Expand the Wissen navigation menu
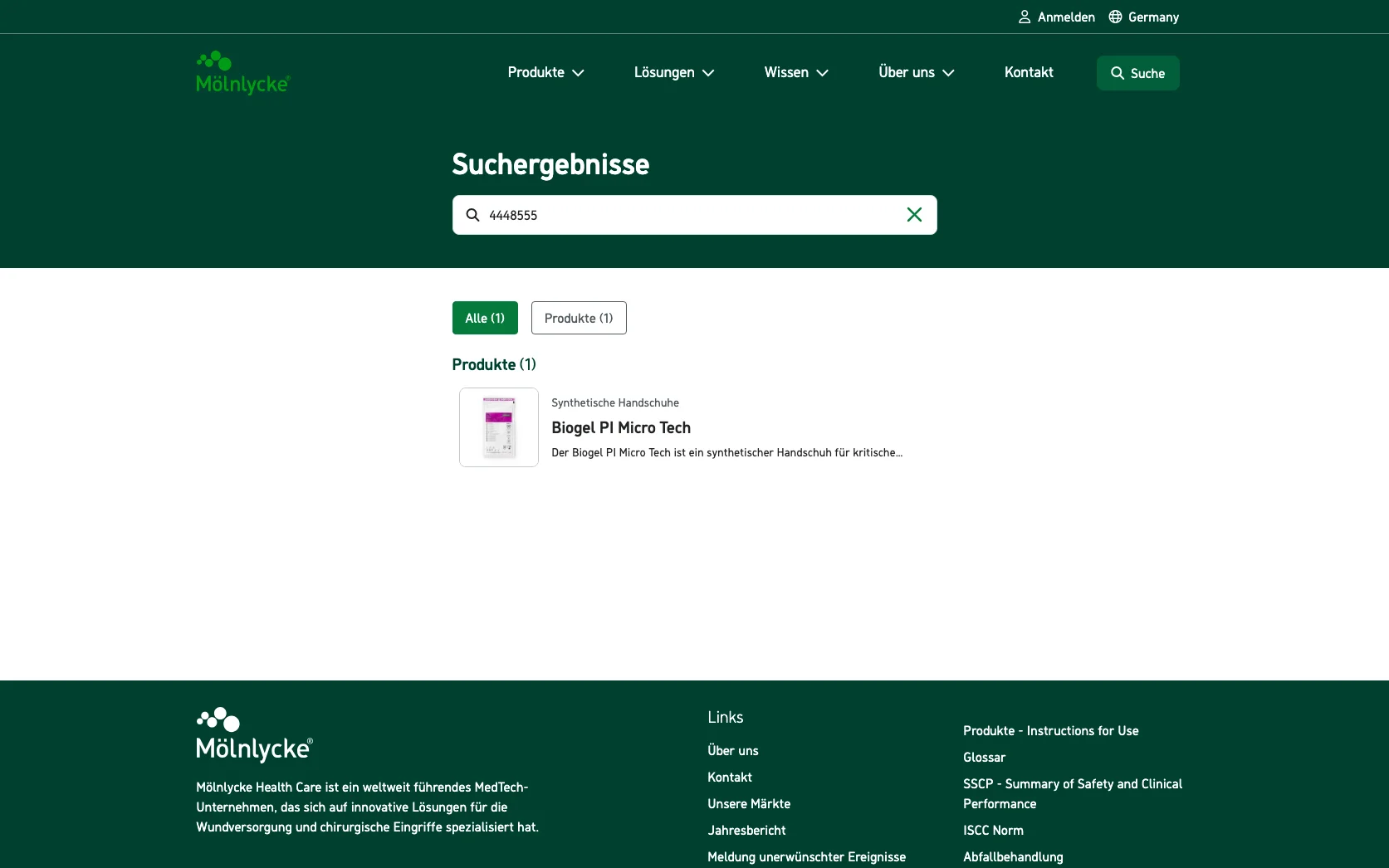The height and width of the screenshot is (868, 1389). pyautogui.click(x=796, y=72)
